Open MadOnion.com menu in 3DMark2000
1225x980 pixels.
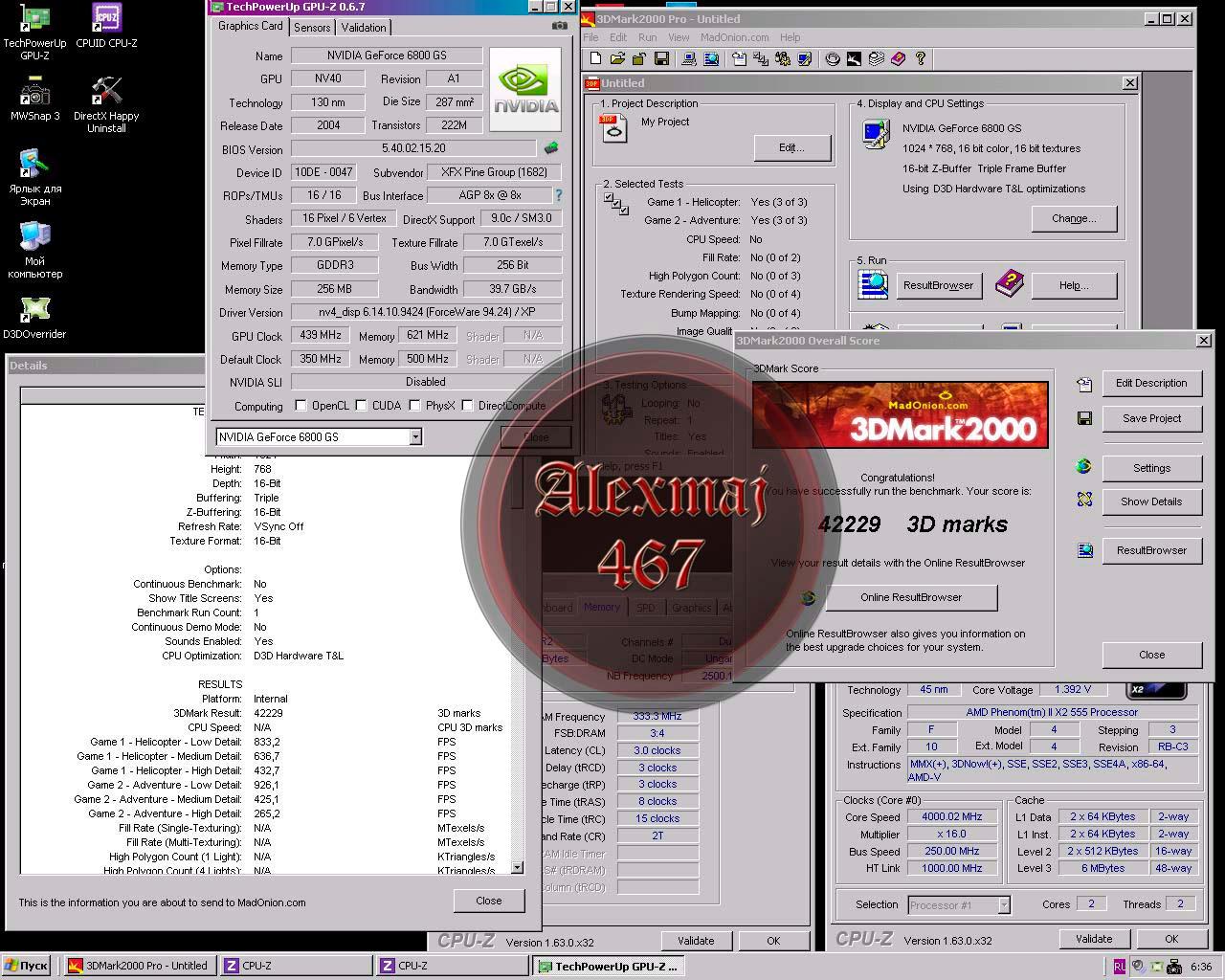735,37
